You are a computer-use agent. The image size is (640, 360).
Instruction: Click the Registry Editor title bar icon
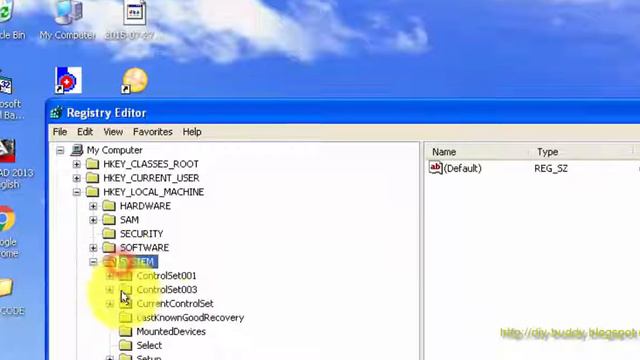tap(56, 113)
